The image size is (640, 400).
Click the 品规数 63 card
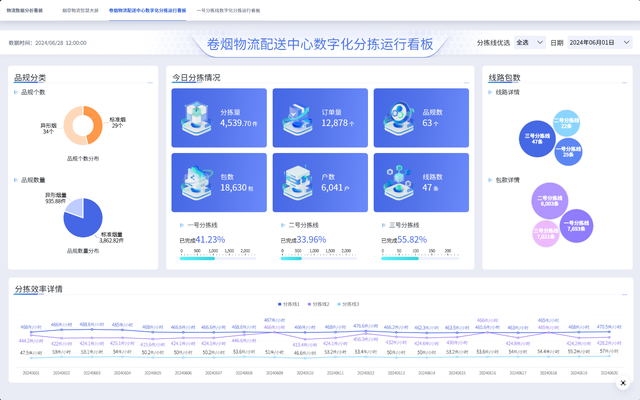coord(421,118)
